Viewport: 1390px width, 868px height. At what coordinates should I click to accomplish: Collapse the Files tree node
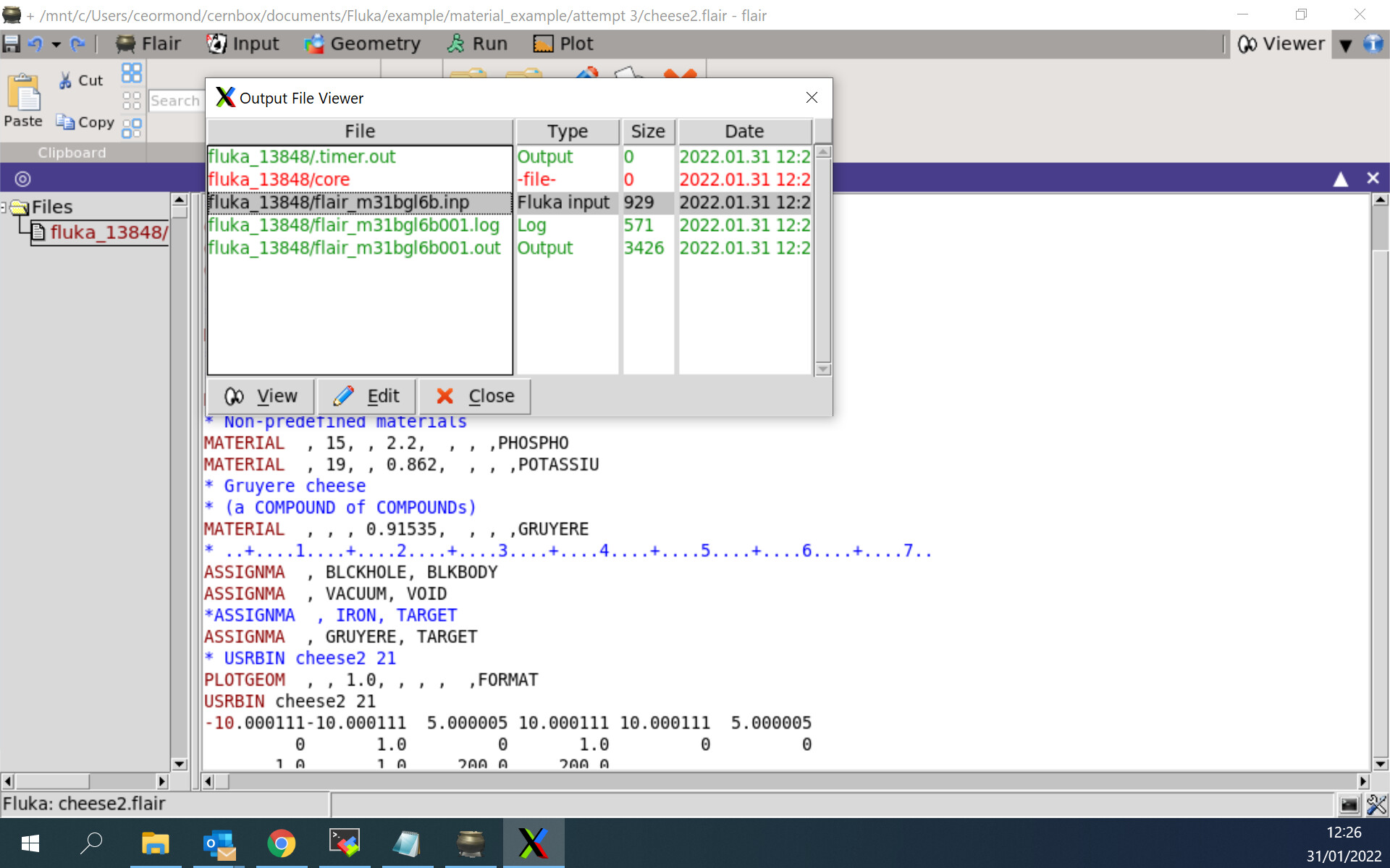click(x=4, y=207)
